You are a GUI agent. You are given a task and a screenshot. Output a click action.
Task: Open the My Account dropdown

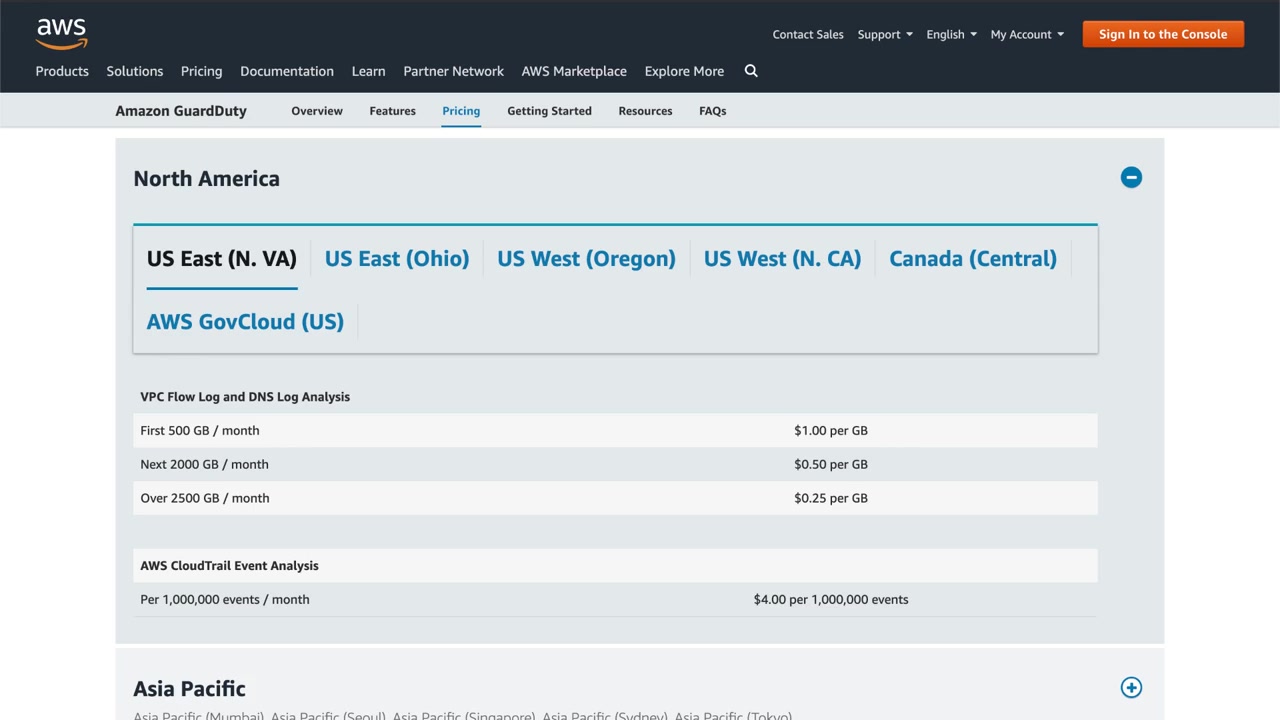[x=1027, y=34]
